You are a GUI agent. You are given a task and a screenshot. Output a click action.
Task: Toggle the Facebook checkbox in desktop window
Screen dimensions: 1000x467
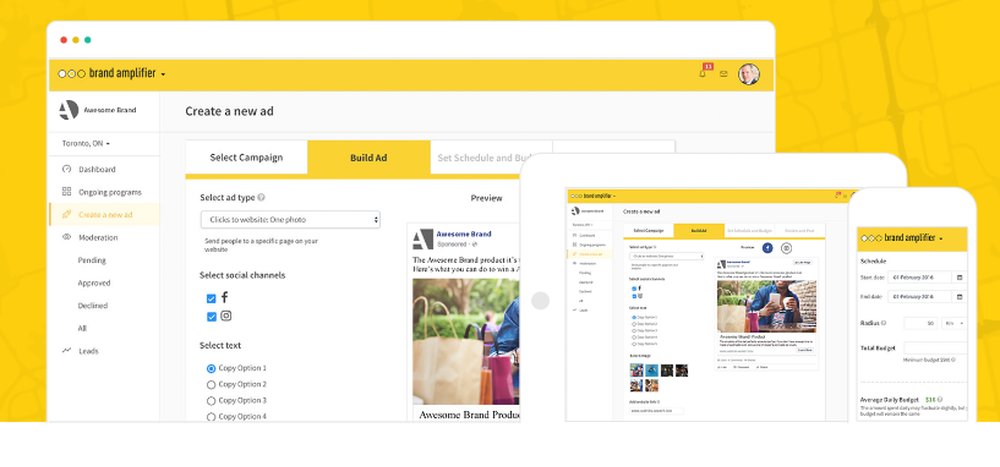[x=211, y=298]
